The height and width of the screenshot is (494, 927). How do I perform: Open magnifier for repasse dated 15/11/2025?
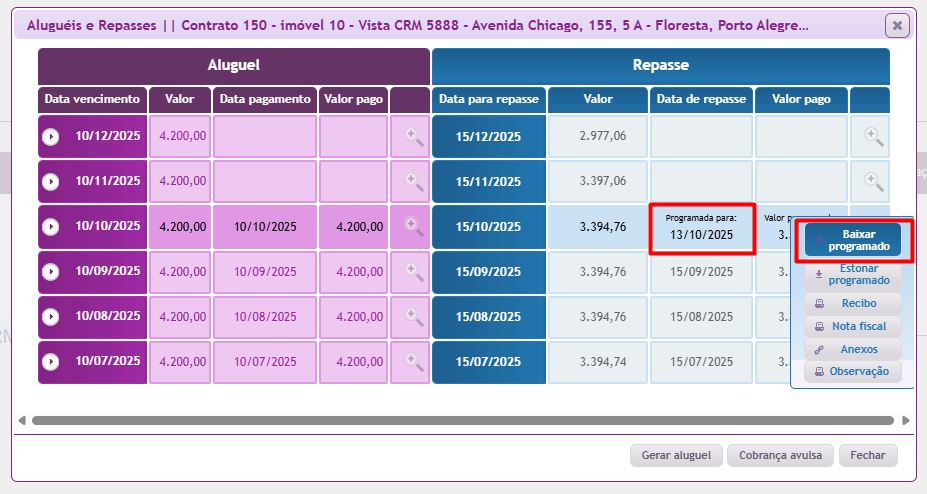click(x=873, y=181)
